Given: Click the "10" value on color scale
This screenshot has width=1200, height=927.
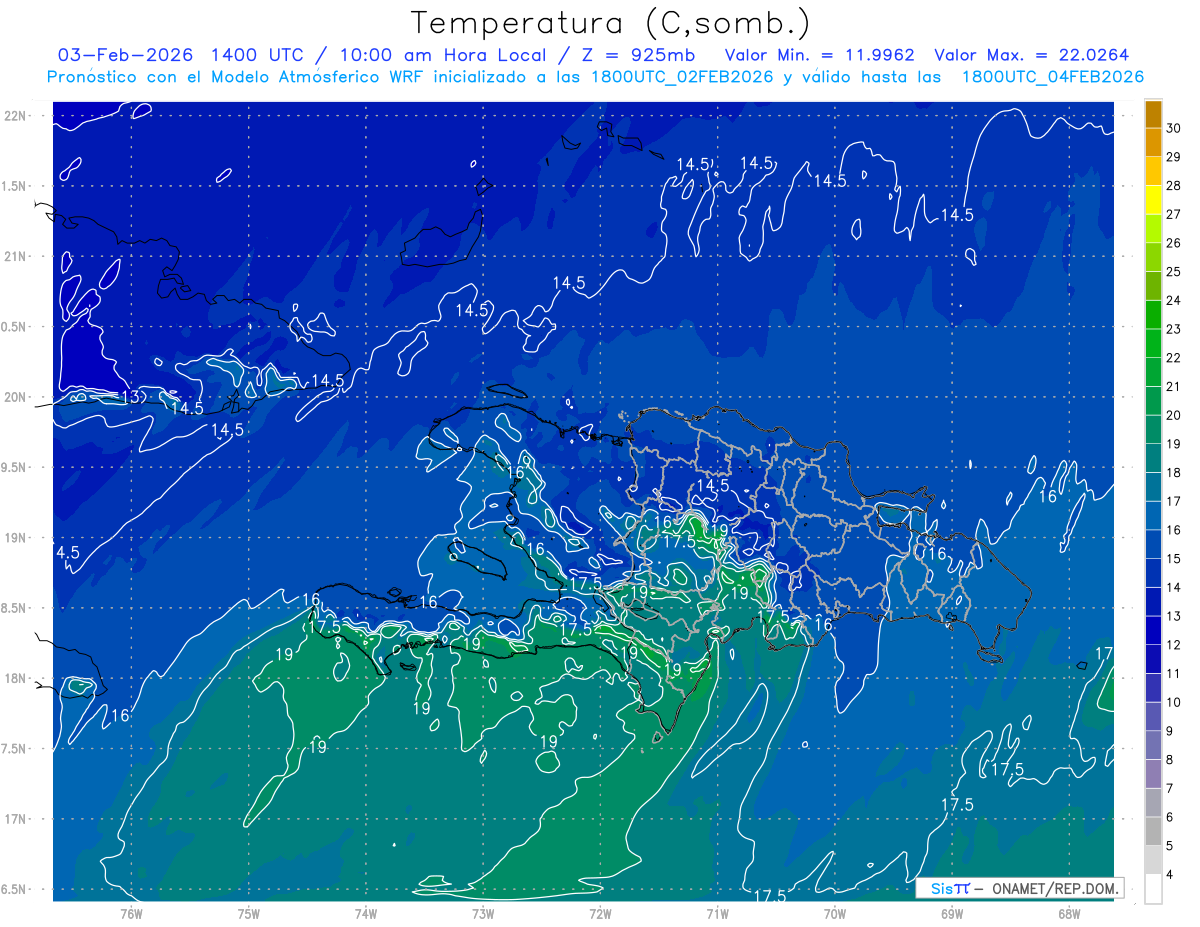Looking at the screenshot, I should click(x=1174, y=702).
